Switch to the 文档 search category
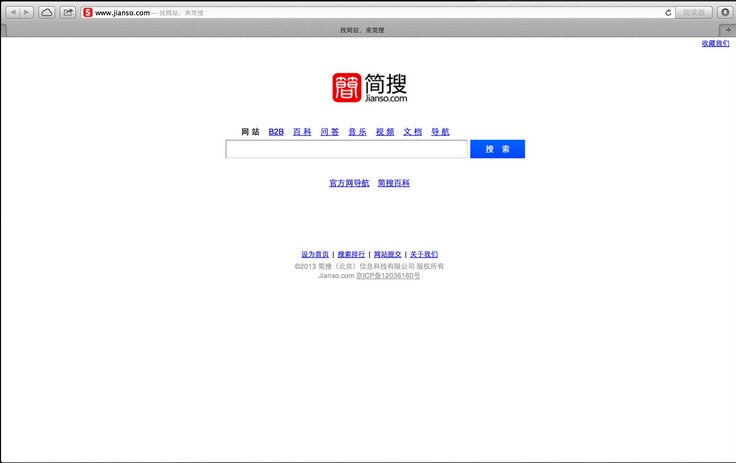Screen dimensions: 736x463 (413, 132)
